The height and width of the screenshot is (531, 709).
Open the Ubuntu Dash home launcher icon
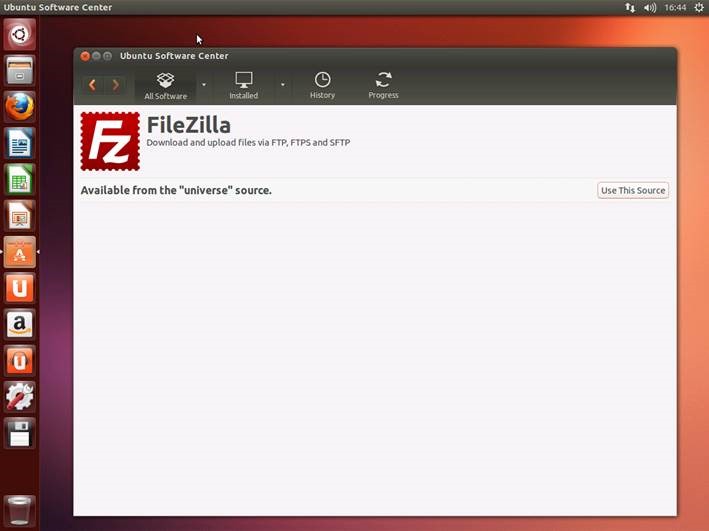click(19, 34)
